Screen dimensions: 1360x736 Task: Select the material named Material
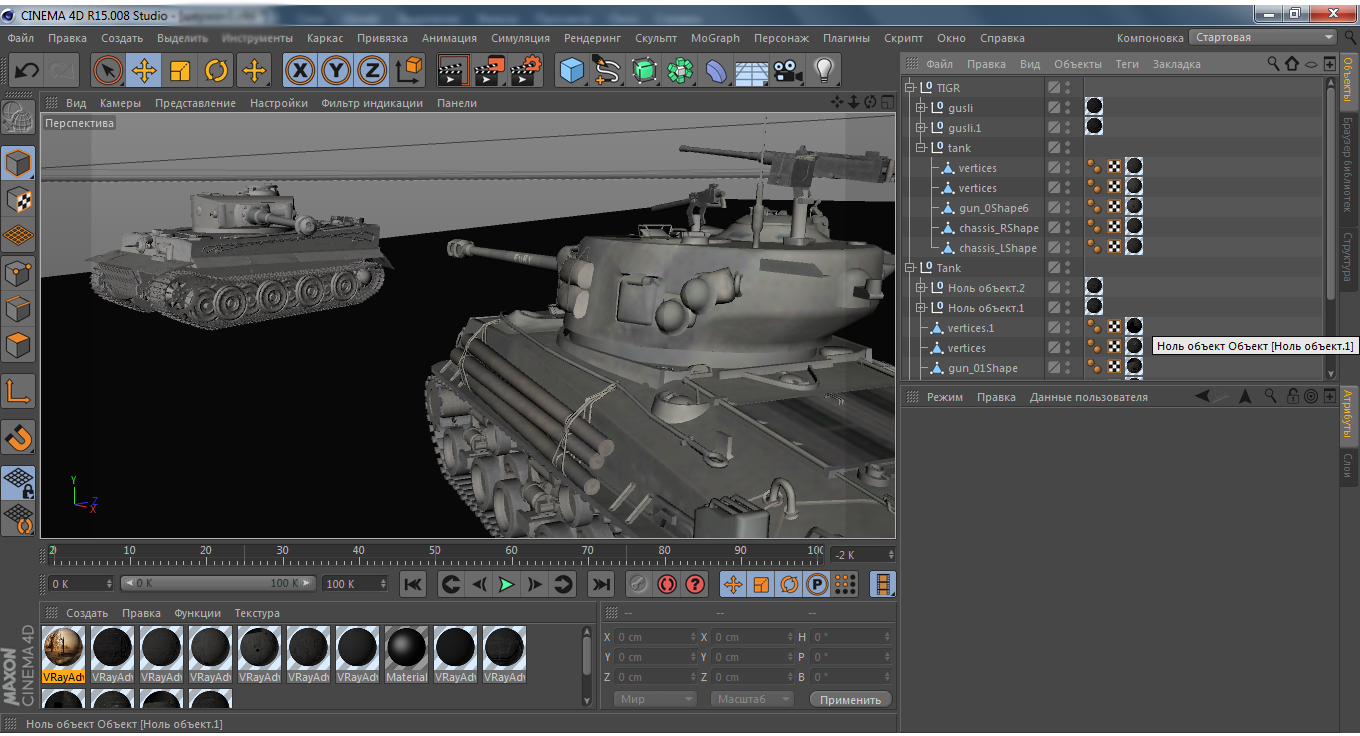coord(406,655)
